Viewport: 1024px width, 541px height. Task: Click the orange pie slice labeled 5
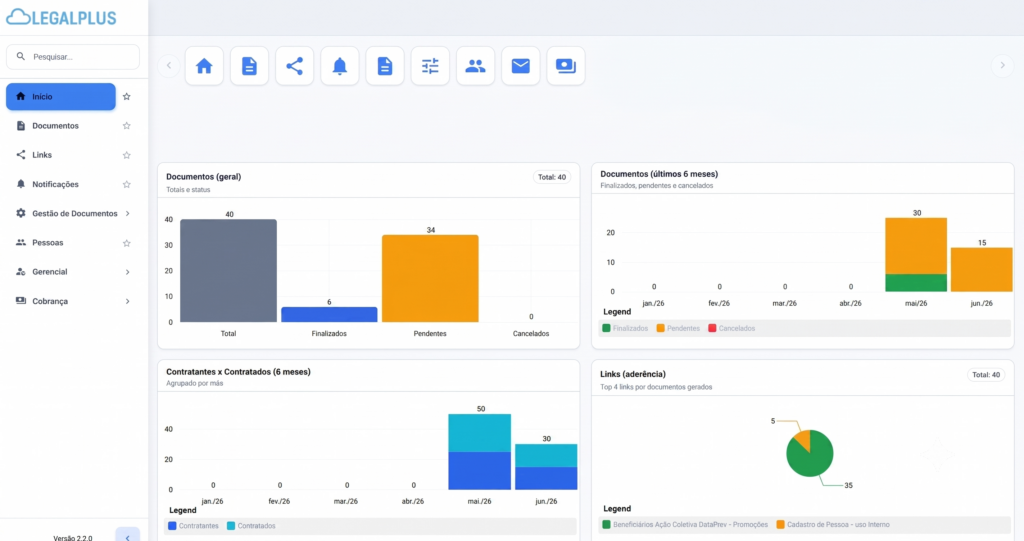point(804,439)
